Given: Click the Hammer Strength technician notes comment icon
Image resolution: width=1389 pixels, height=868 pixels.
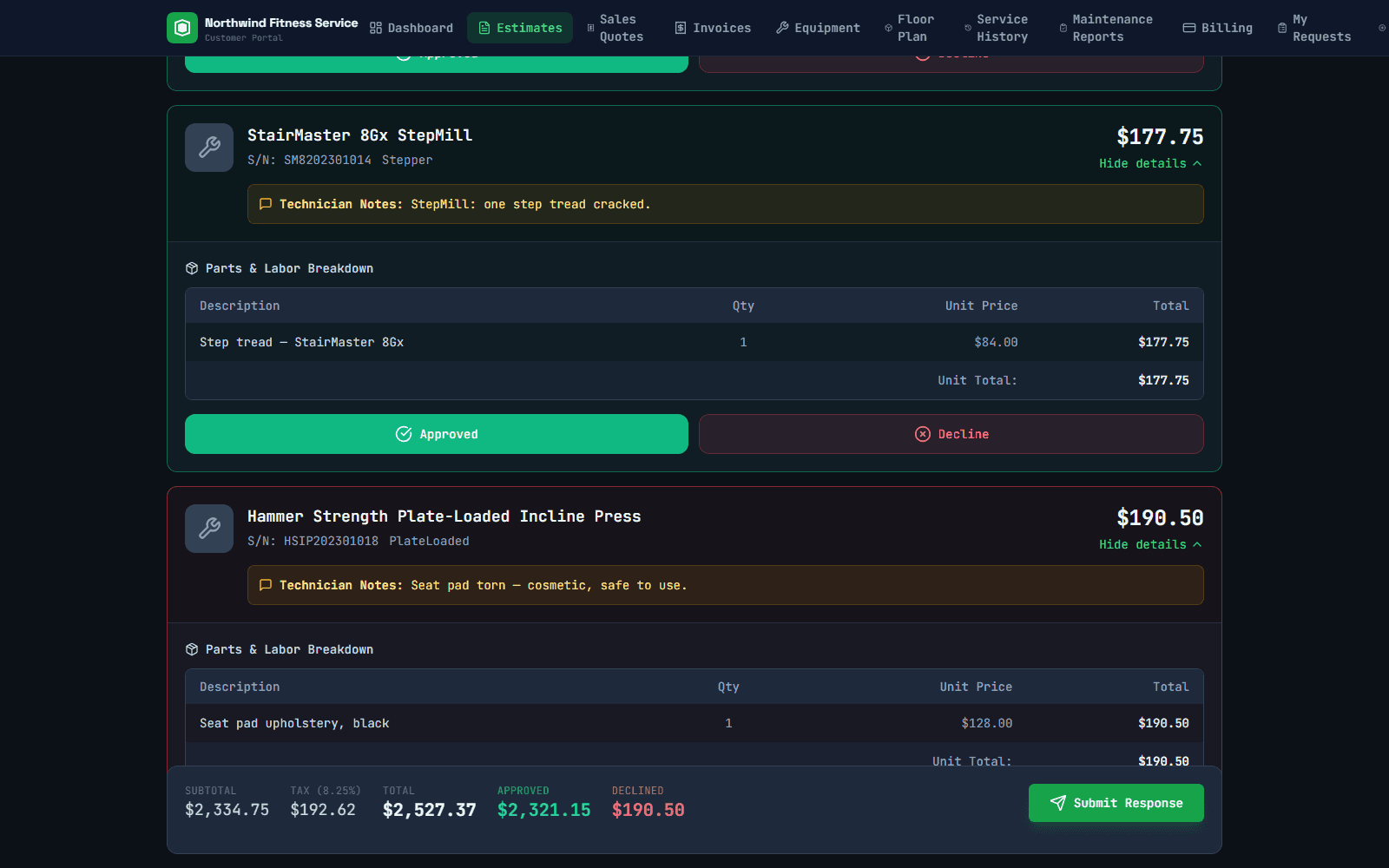Looking at the screenshot, I should pyautogui.click(x=266, y=585).
